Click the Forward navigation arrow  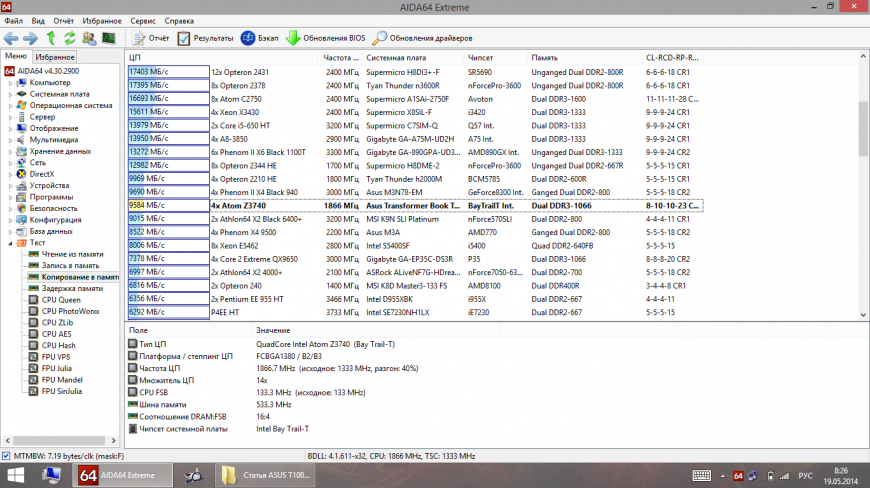coord(30,38)
